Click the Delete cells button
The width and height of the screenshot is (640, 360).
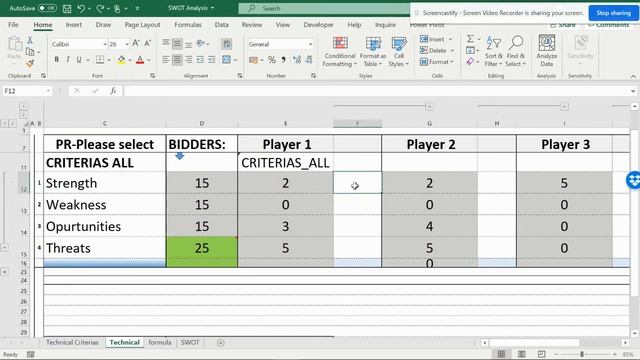437,50
